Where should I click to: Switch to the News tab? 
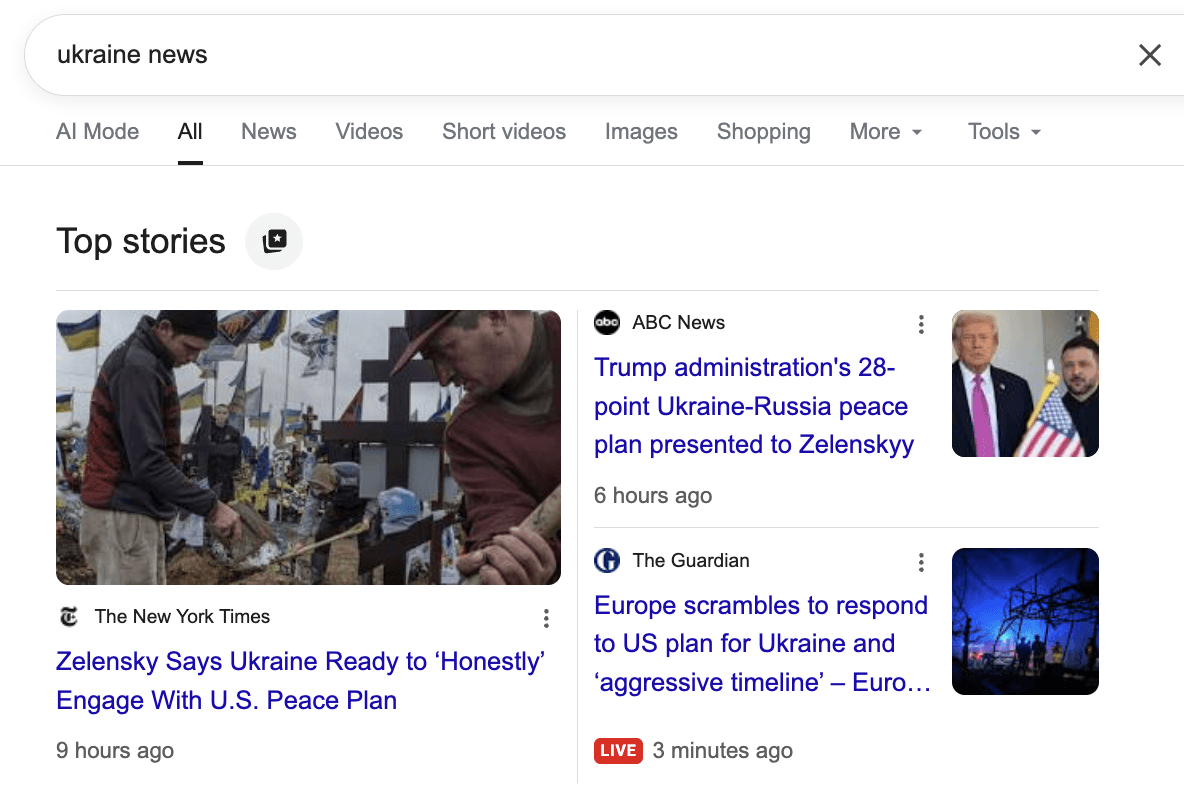point(268,131)
